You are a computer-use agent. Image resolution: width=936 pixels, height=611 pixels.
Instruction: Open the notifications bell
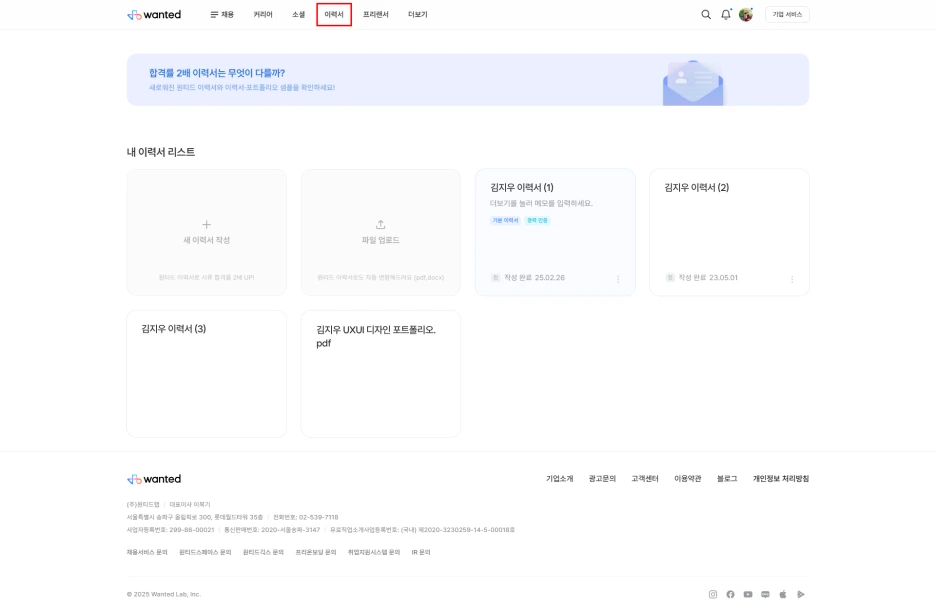[x=725, y=14]
